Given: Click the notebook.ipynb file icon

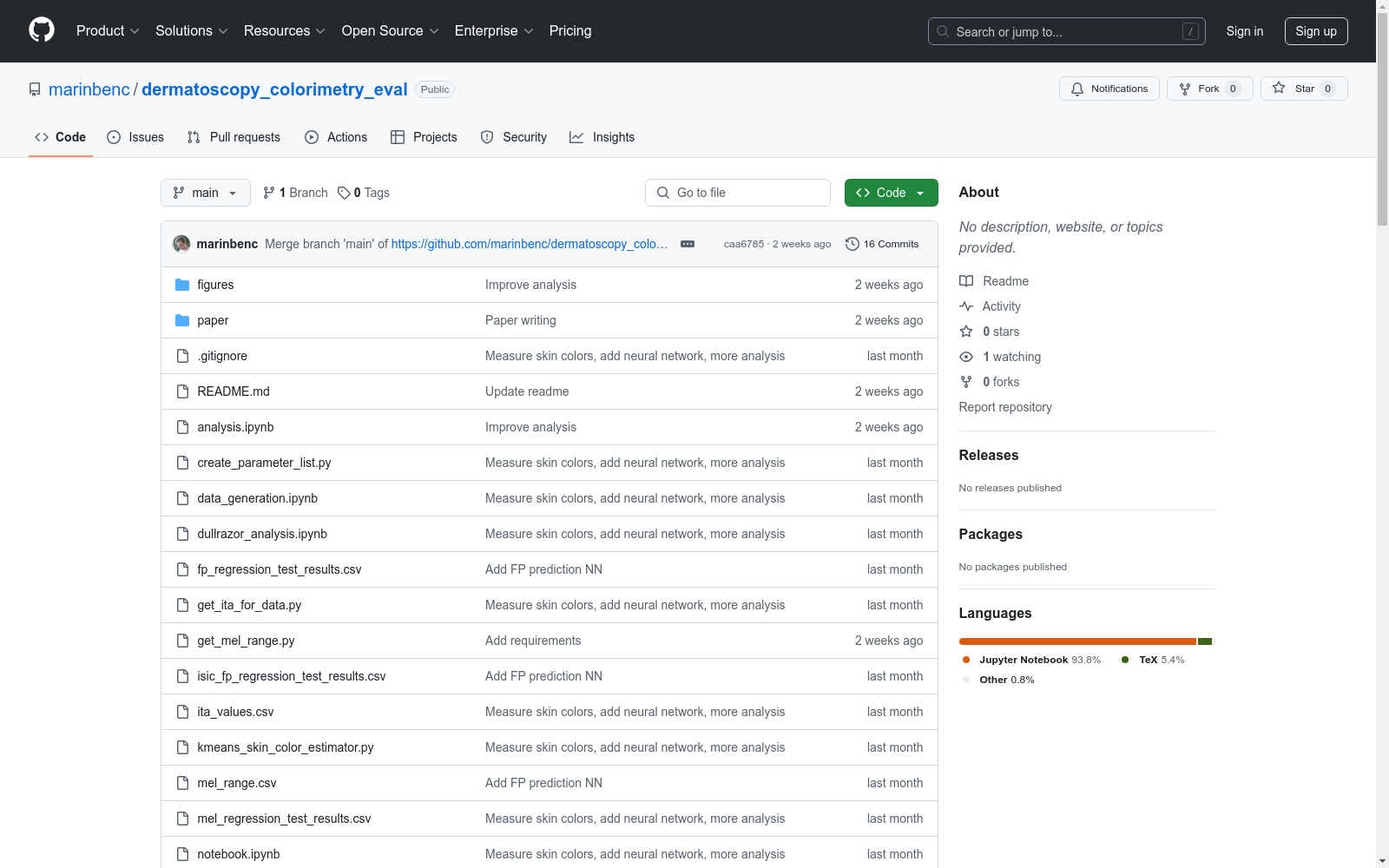Looking at the screenshot, I should (x=182, y=854).
